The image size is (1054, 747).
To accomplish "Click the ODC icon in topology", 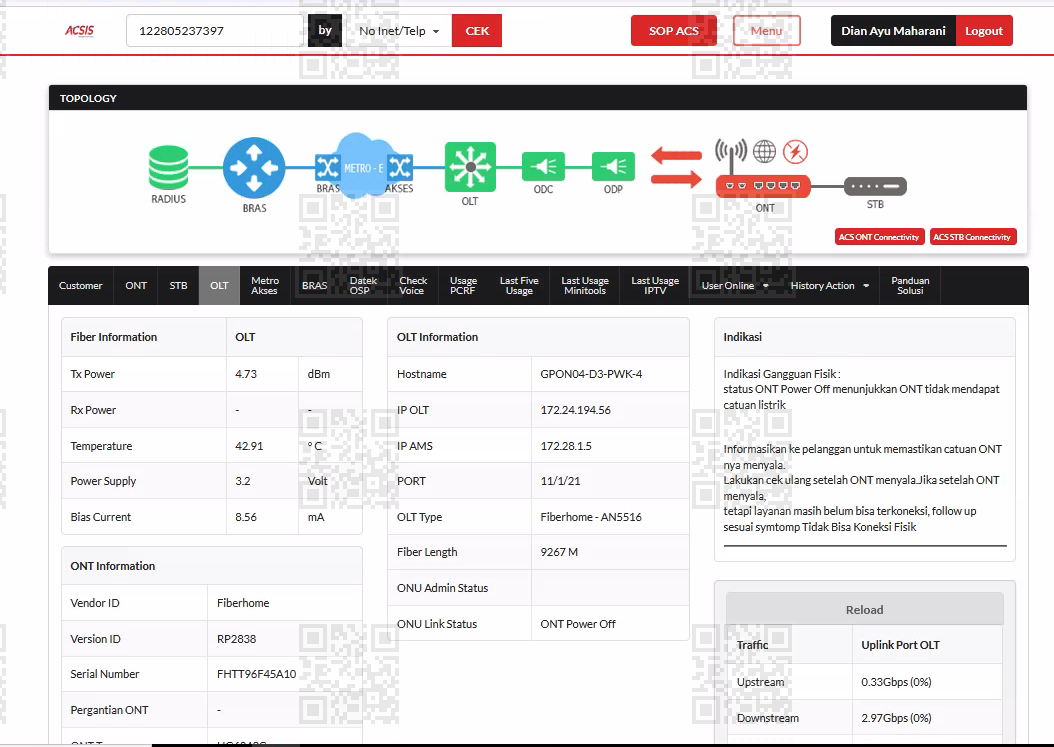I will 543,166.
